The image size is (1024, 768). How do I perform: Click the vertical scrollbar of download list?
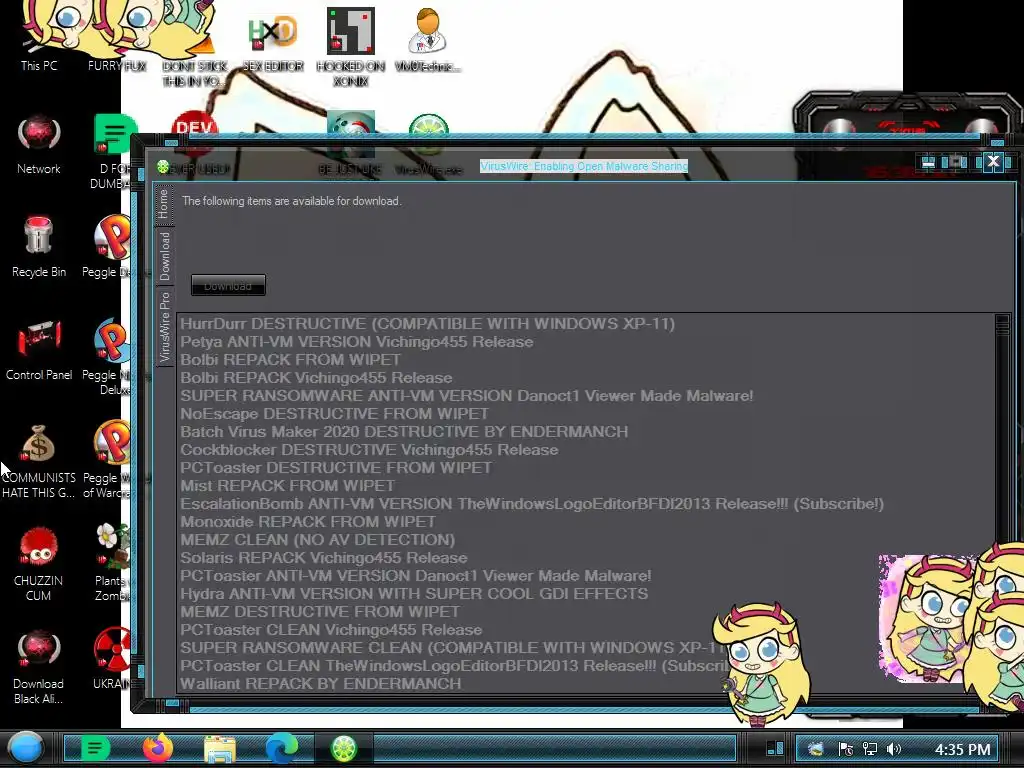(x=1002, y=503)
